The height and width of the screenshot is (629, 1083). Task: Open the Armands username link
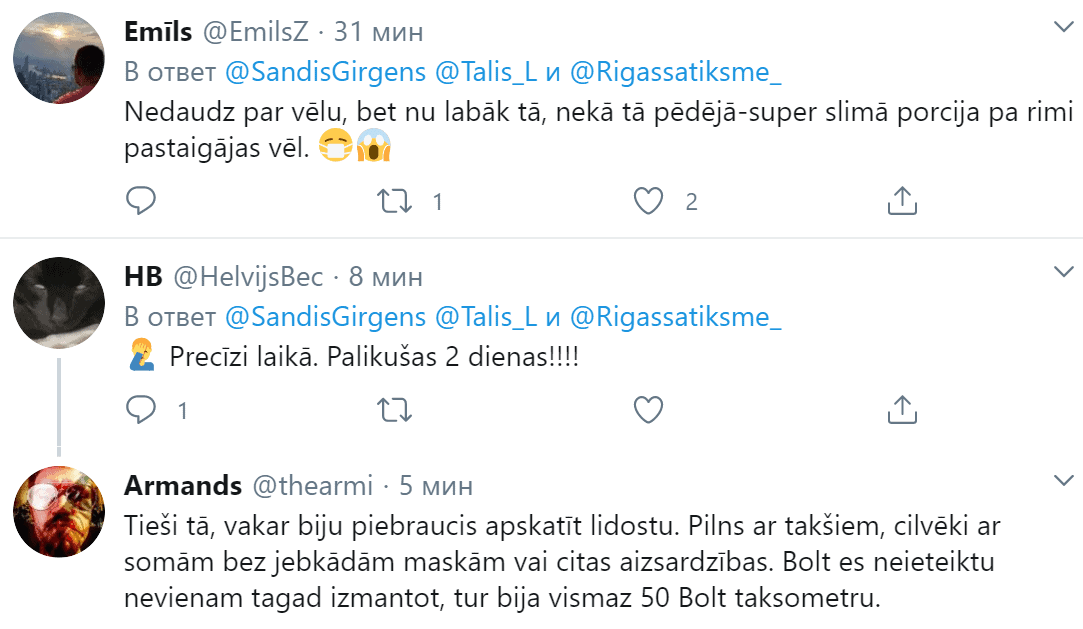point(183,486)
